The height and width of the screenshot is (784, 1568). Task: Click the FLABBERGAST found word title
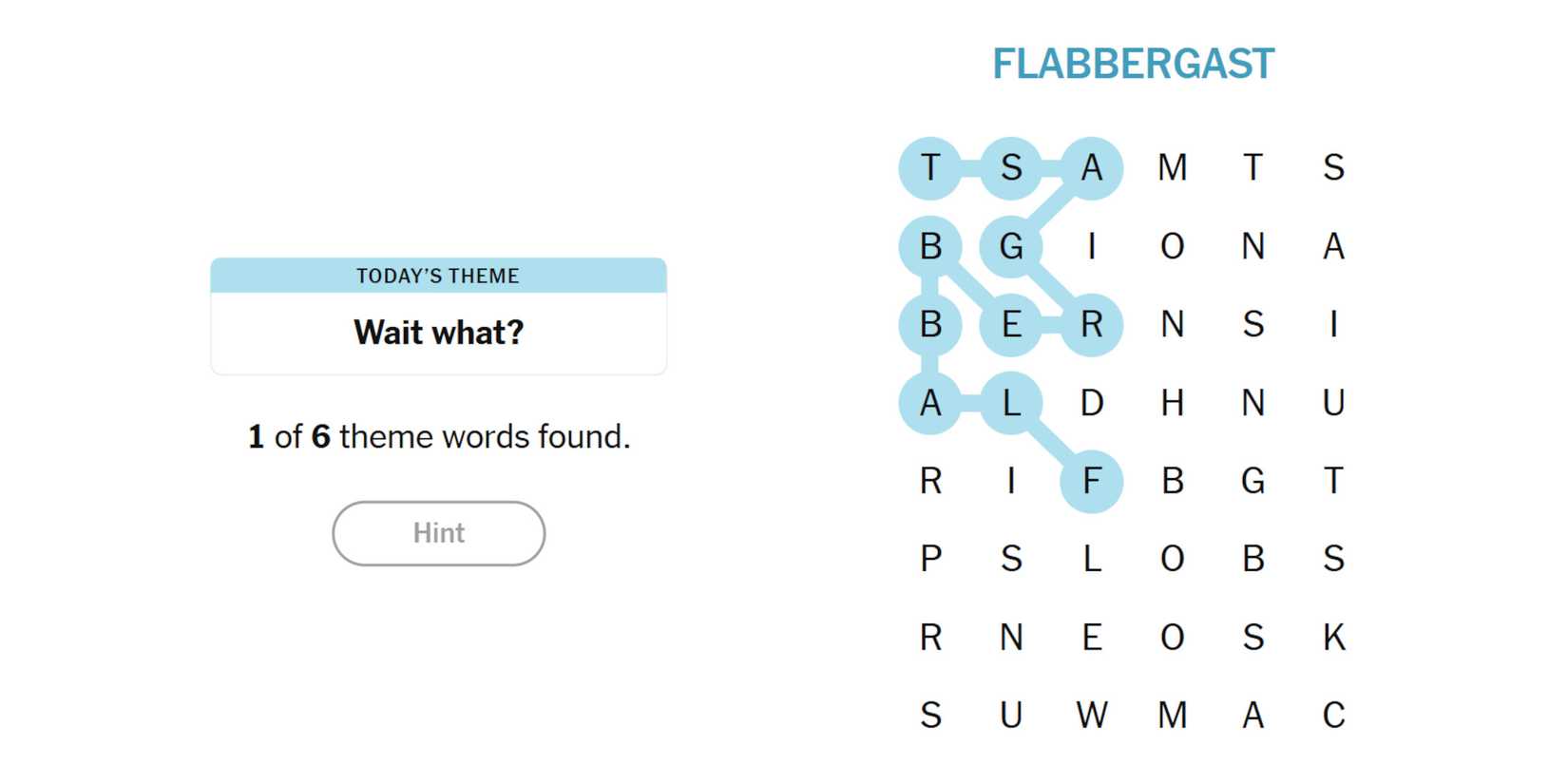[x=1133, y=65]
